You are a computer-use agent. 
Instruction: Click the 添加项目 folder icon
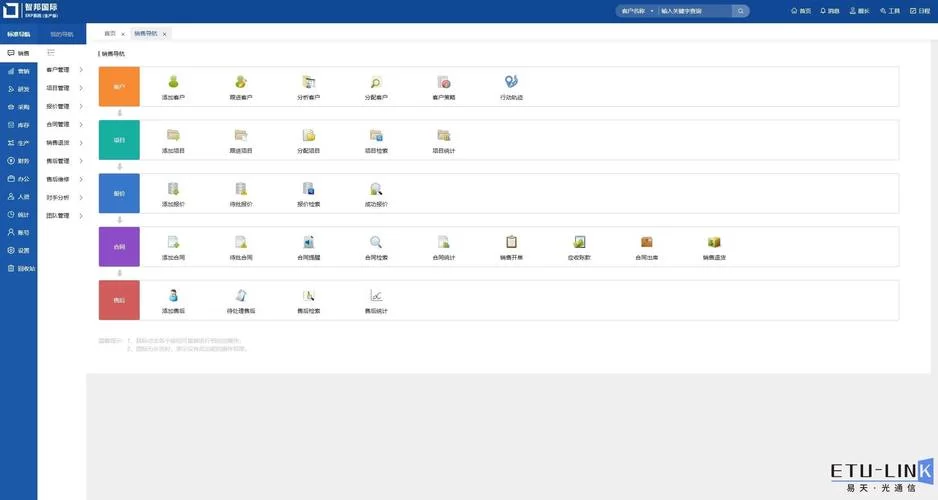coord(173,136)
